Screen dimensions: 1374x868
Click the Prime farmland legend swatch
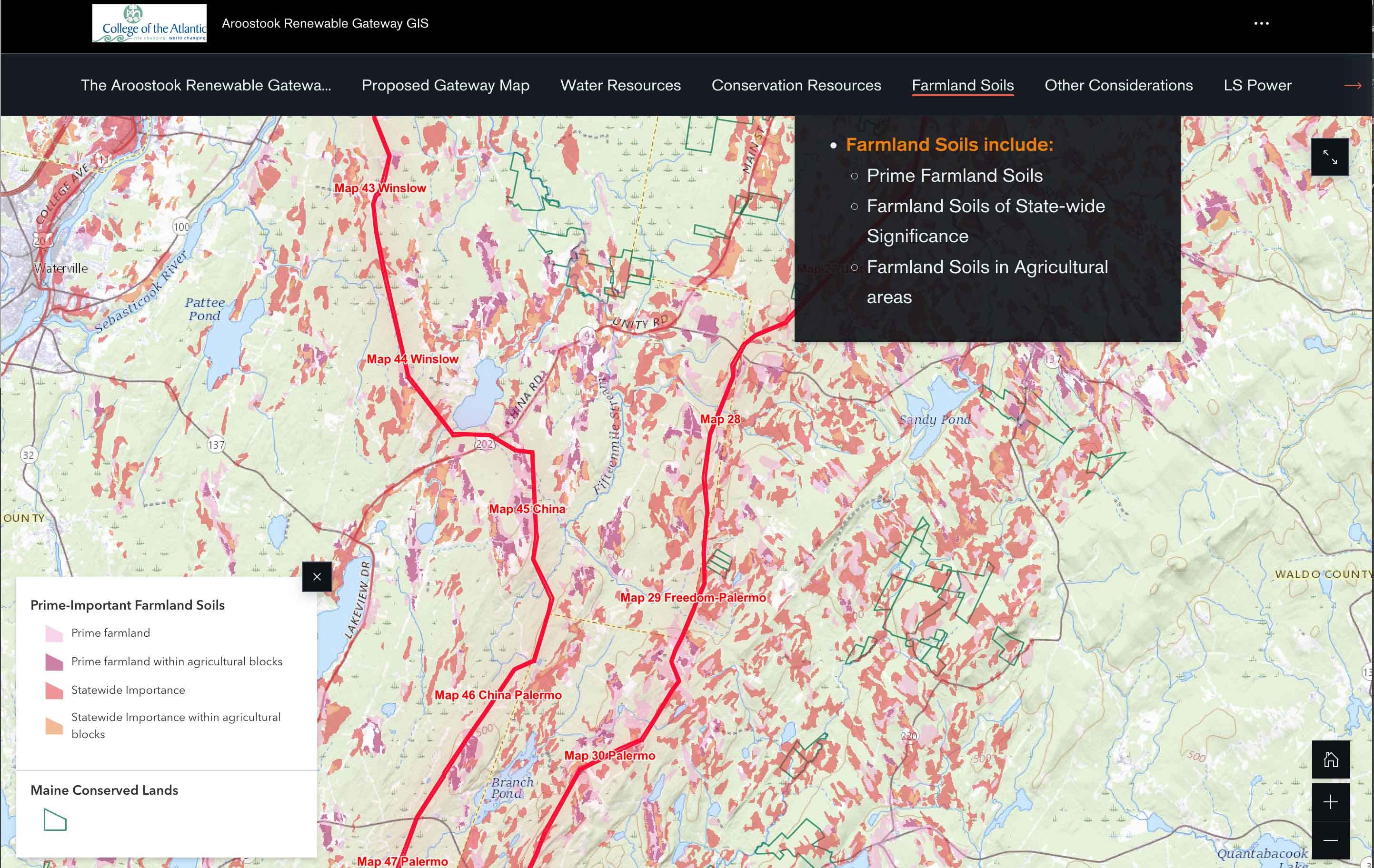click(54, 633)
